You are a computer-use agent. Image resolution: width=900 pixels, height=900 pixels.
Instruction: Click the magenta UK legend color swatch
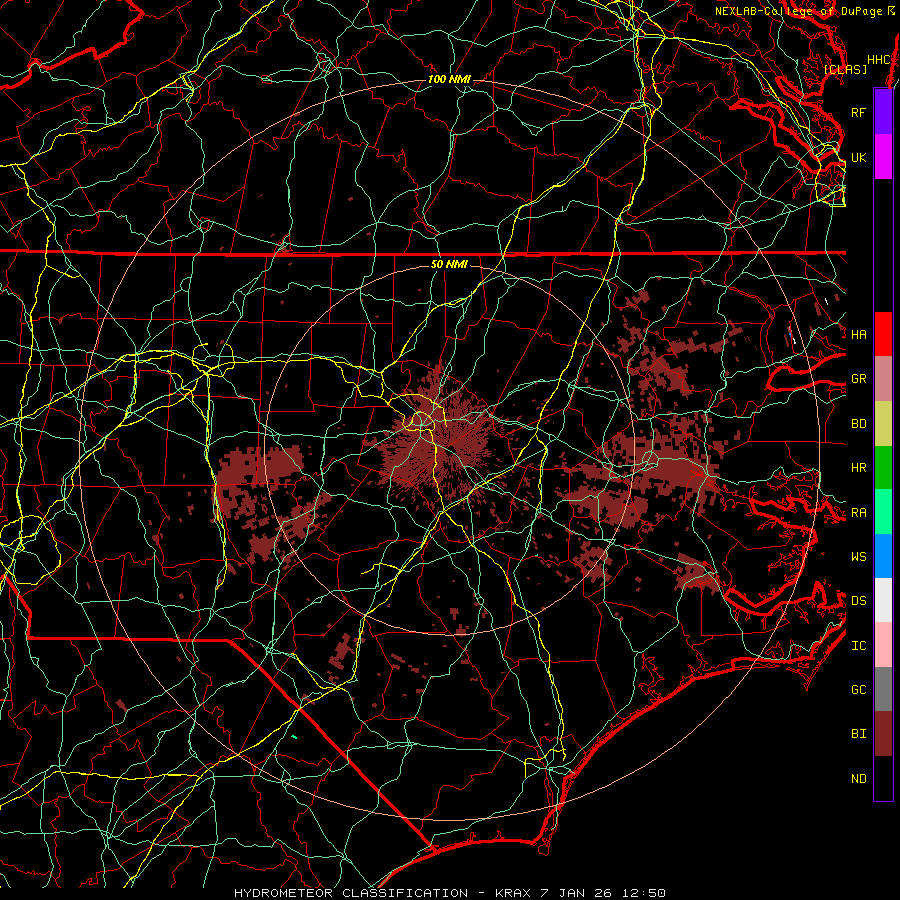(x=883, y=157)
